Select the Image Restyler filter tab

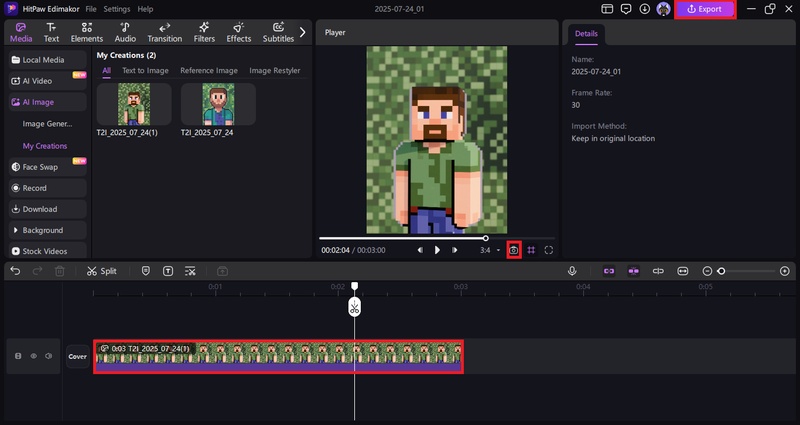[274, 70]
